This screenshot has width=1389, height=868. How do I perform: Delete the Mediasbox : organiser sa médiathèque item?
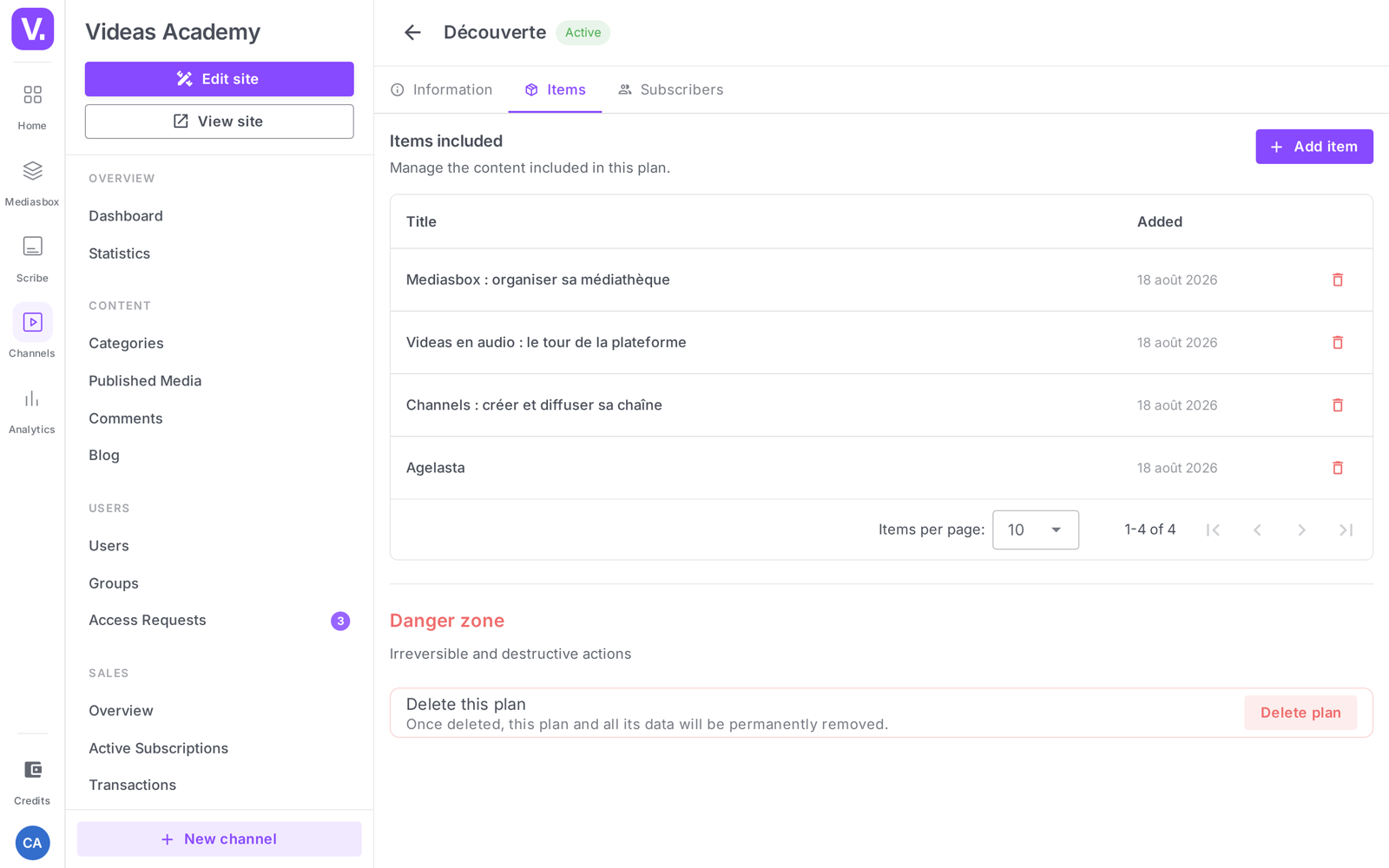coord(1338,279)
